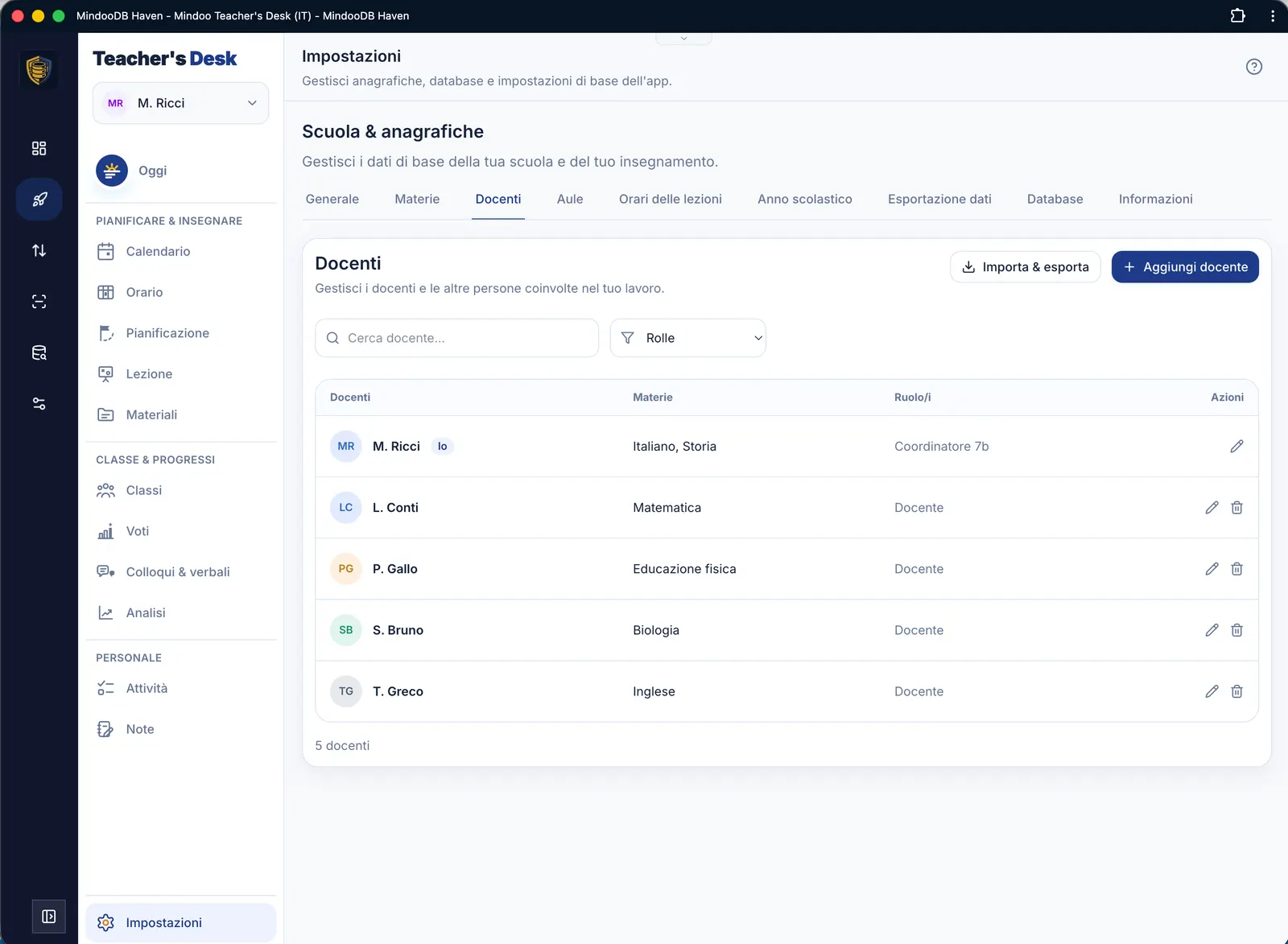Click Importa & esporta button
1288x944 pixels.
tap(1026, 267)
